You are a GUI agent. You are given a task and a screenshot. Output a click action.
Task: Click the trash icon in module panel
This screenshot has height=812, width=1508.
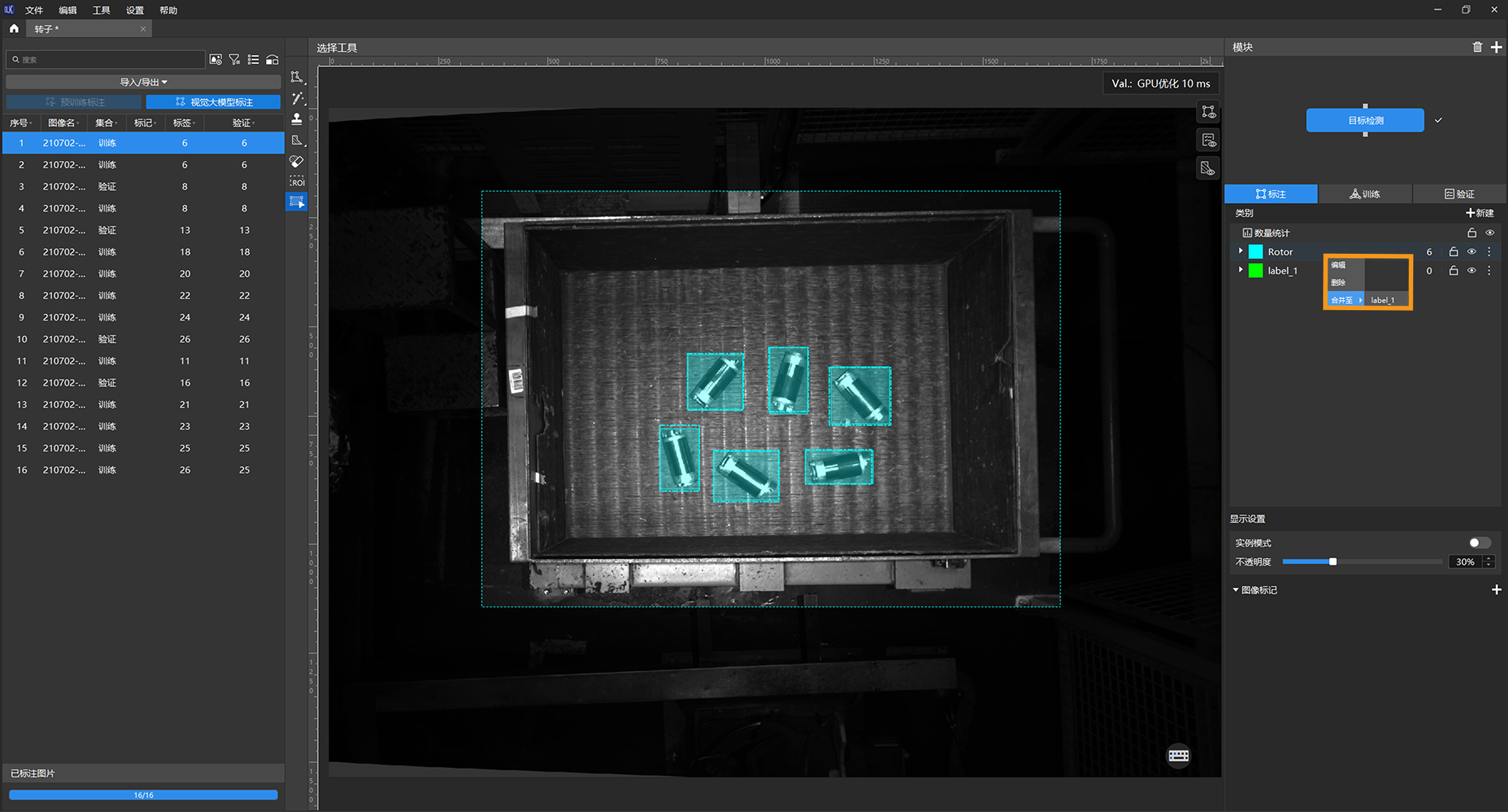[x=1477, y=47]
